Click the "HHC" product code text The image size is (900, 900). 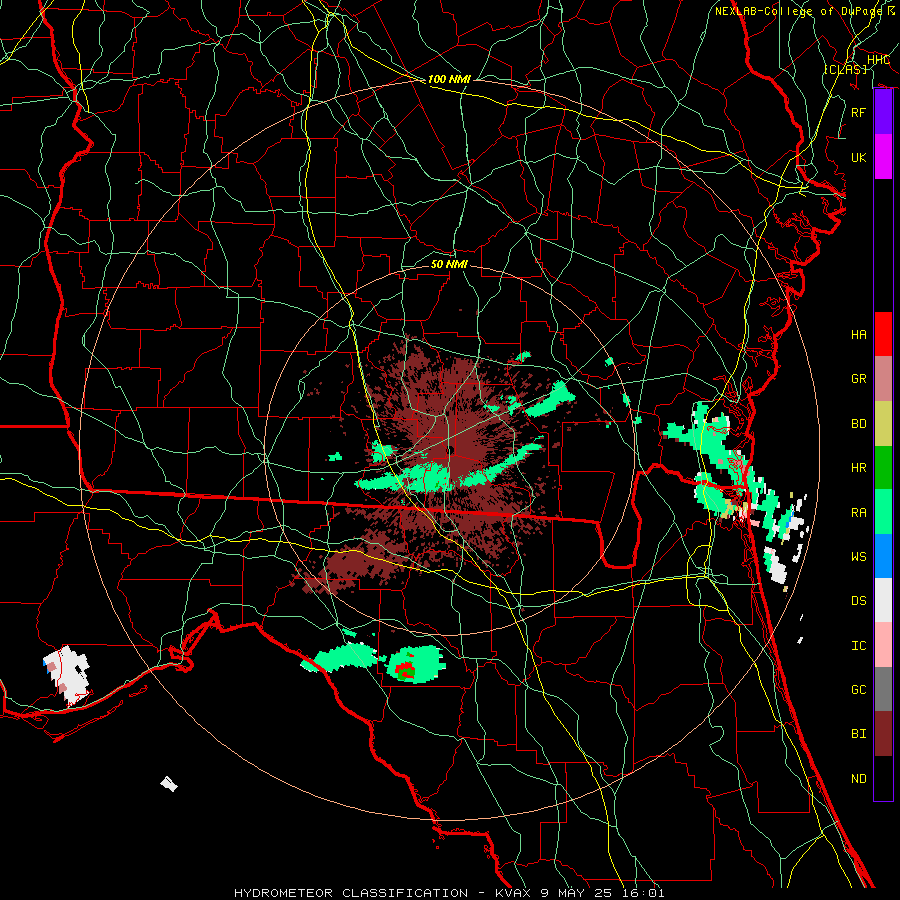[x=878, y=60]
